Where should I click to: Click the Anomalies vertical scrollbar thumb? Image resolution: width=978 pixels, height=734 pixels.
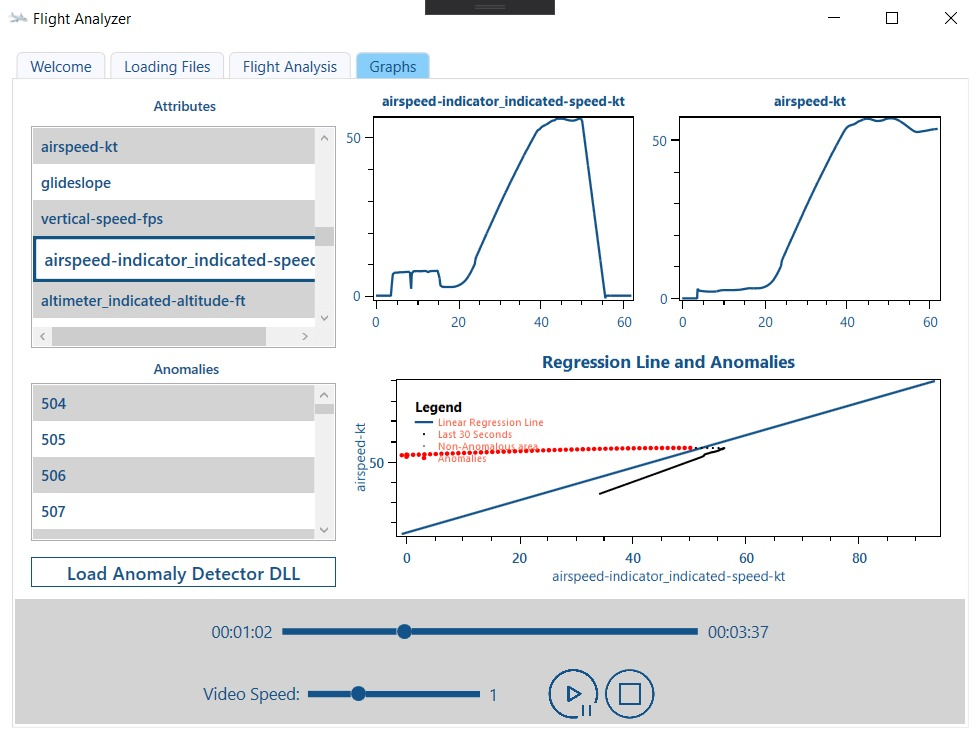point(324,409)
